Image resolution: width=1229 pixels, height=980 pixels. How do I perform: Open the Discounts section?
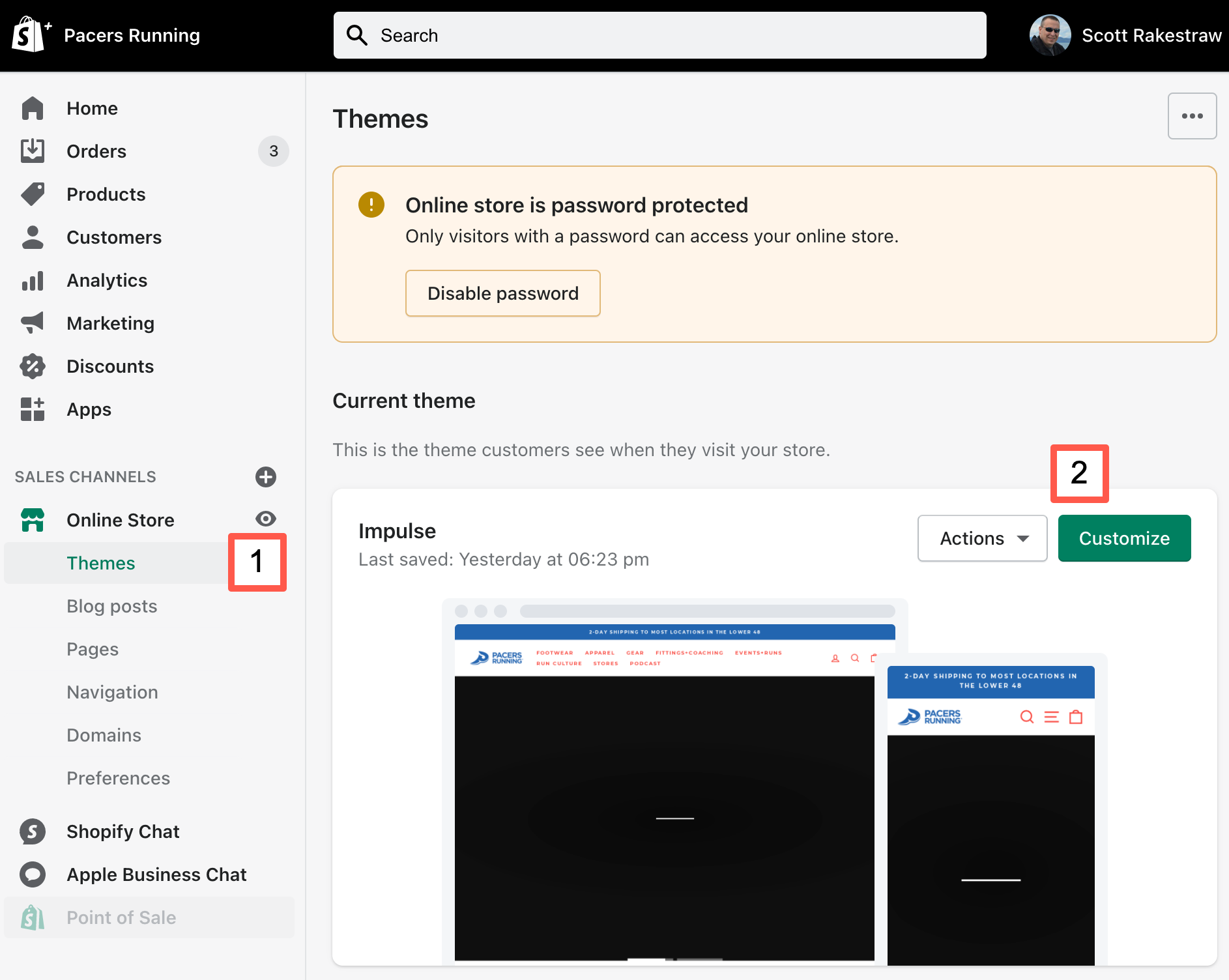pyautogui.click(x=110, y=366)
